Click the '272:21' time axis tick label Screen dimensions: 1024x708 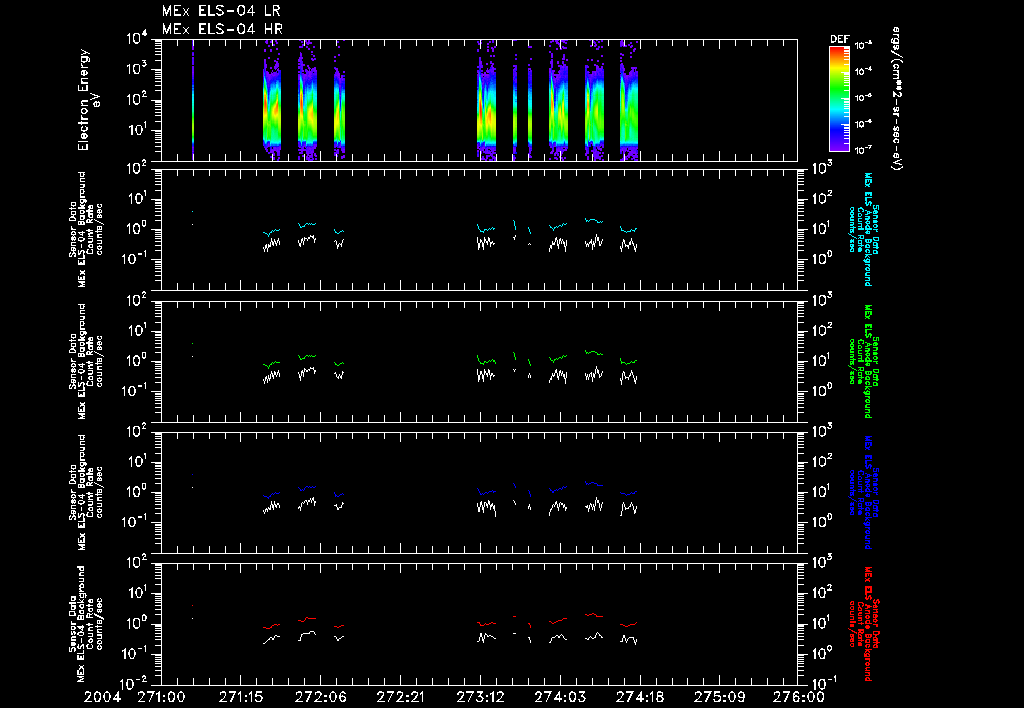click(x=401, y=697)
